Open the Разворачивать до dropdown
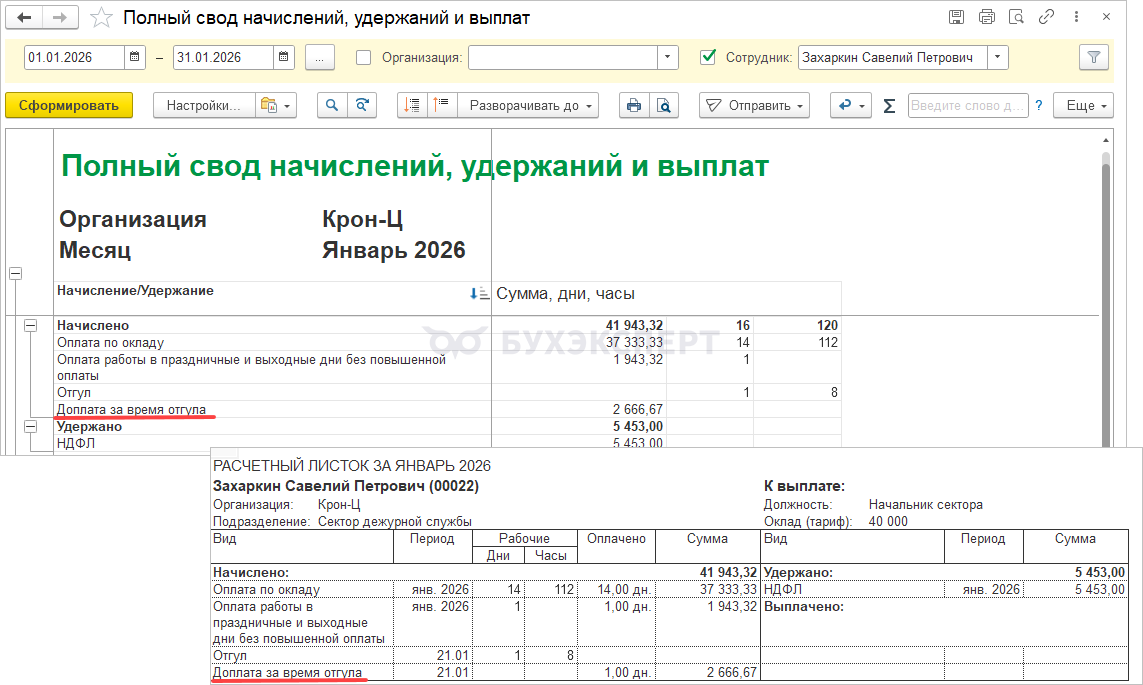Image resolution: width=1143 pixels, height=685 pixels. [528, 105]
